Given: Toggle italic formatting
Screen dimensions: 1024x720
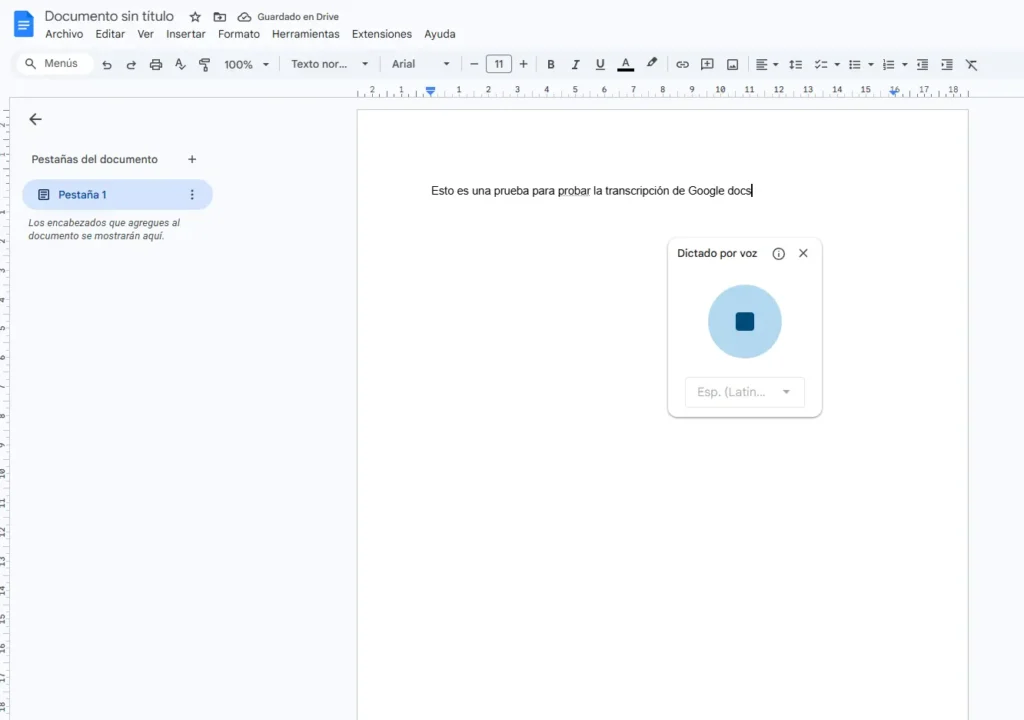Looking at the screenshot, I should tap(575, 64).
